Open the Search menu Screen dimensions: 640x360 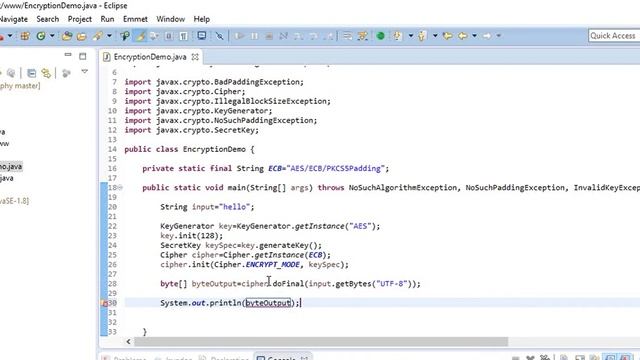(47, 19)
